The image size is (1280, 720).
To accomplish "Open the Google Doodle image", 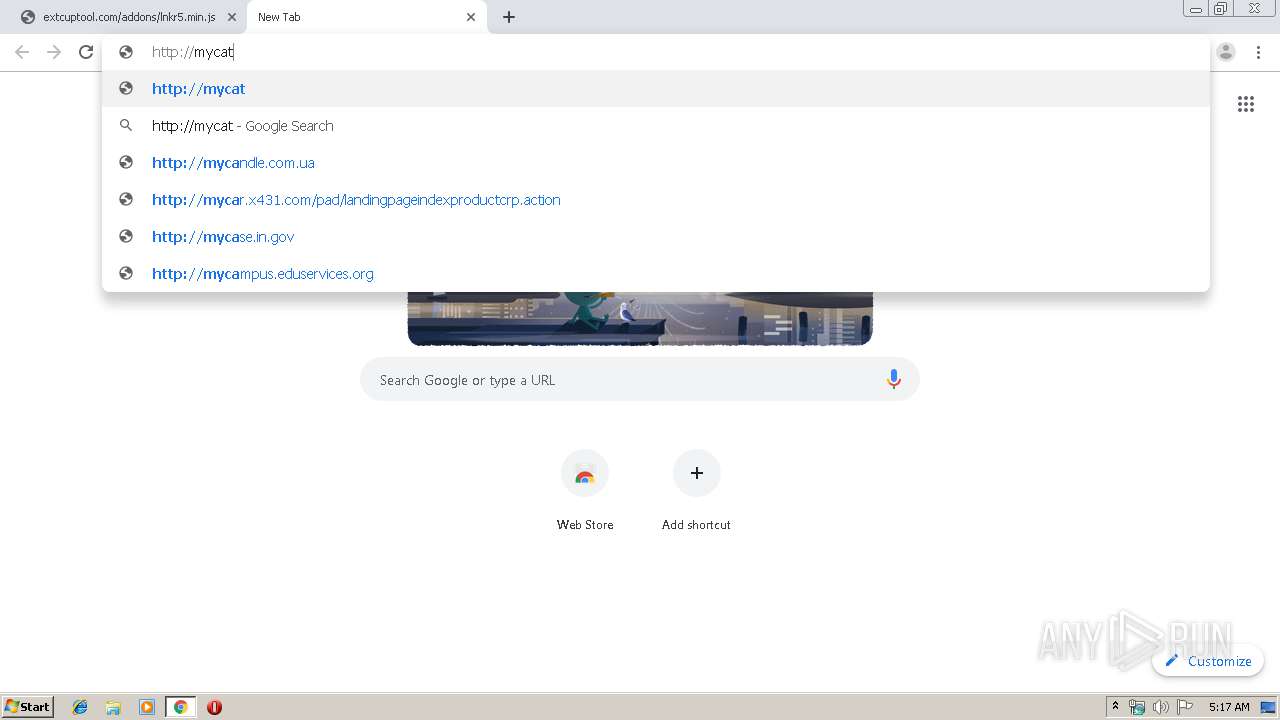I will [640, 319].
